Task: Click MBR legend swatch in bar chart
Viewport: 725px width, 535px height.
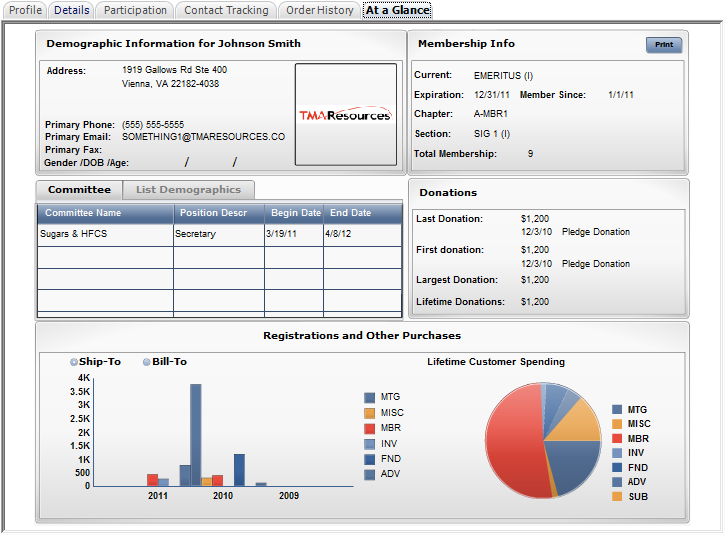Action: (370, 428)
